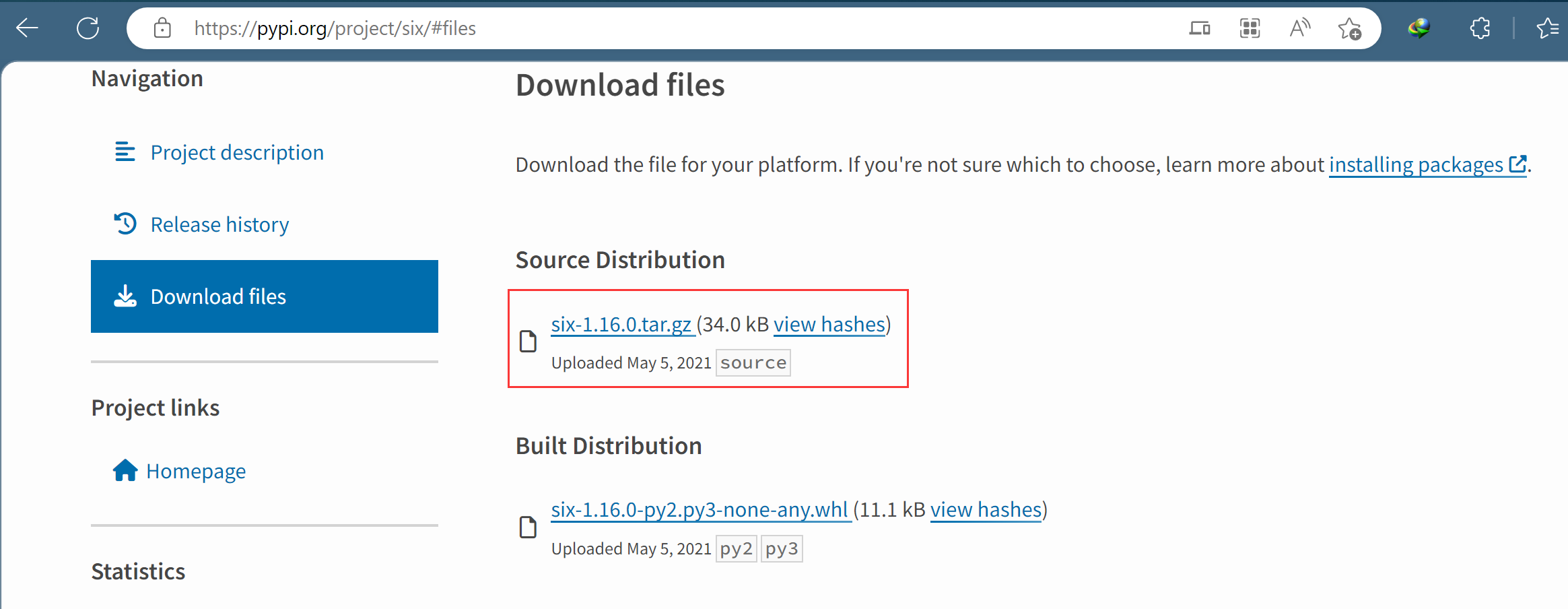Viewport: 1568px width, 609px height.
Task: Open the Extensions puzzle piece icon
Action: pos(1480,28)
